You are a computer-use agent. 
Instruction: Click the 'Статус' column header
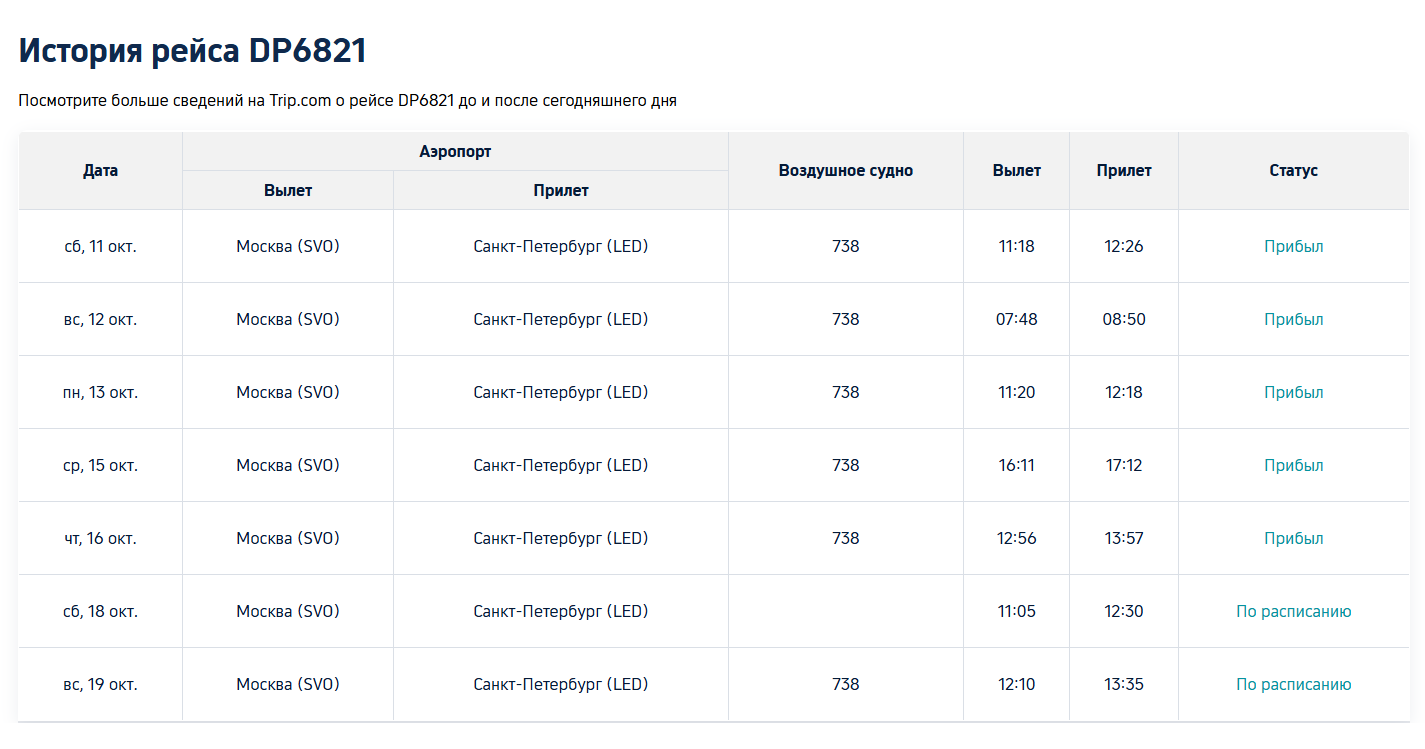pyautogui.click(x=1293, y=170)
